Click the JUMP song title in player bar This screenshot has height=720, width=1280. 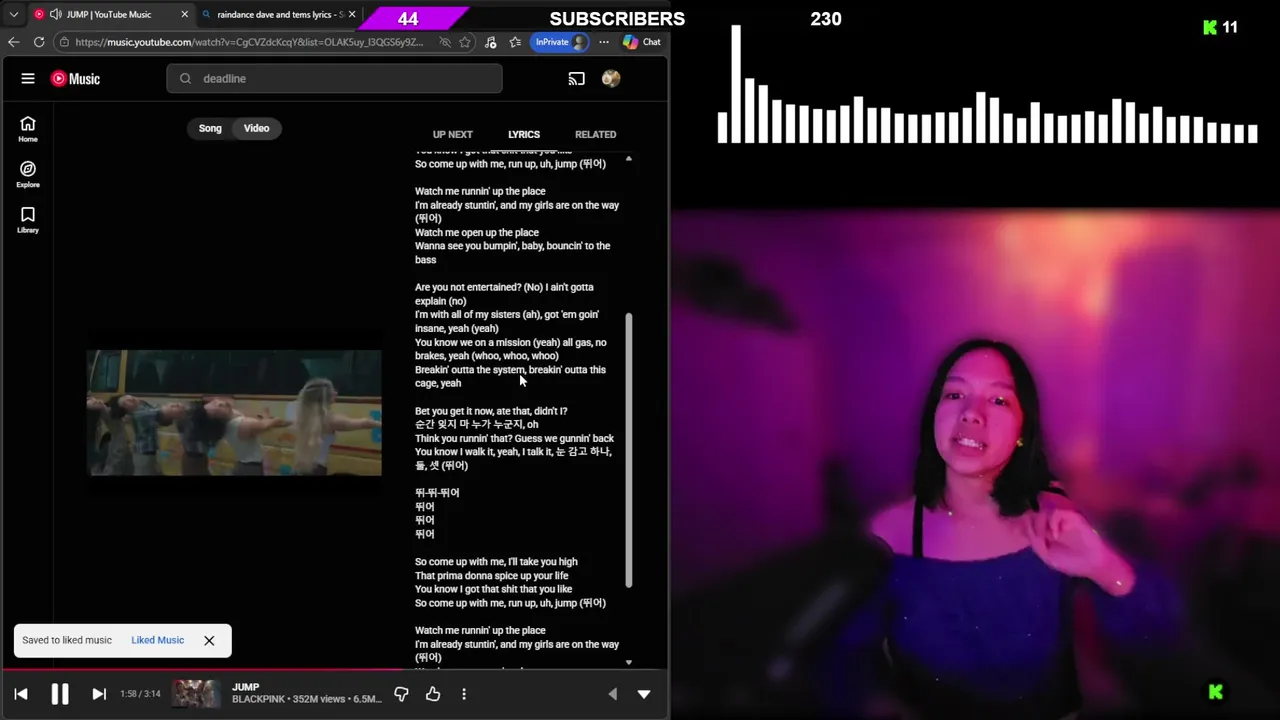pos(246,687)
